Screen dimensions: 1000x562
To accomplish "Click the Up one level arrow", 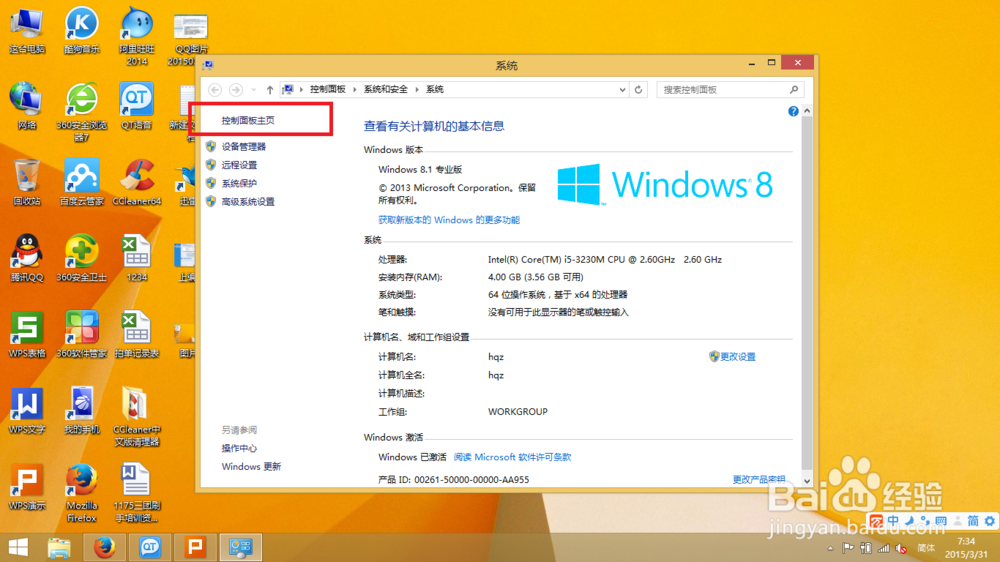I will (x=270, y=90).
